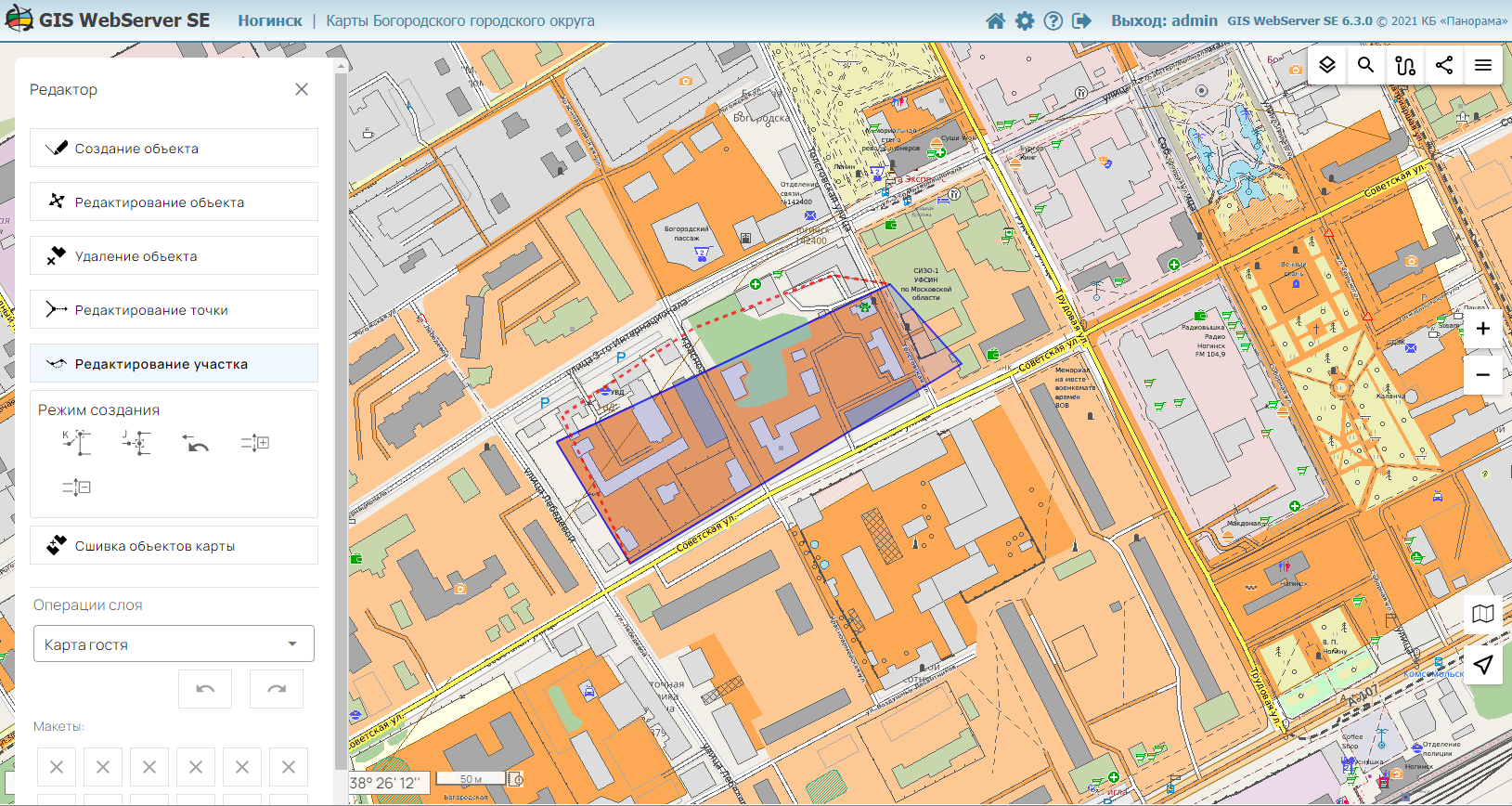Open the route measurement tool icon
The width and height of the screenshot is (1512, 806).
(x=1405, y=65)
